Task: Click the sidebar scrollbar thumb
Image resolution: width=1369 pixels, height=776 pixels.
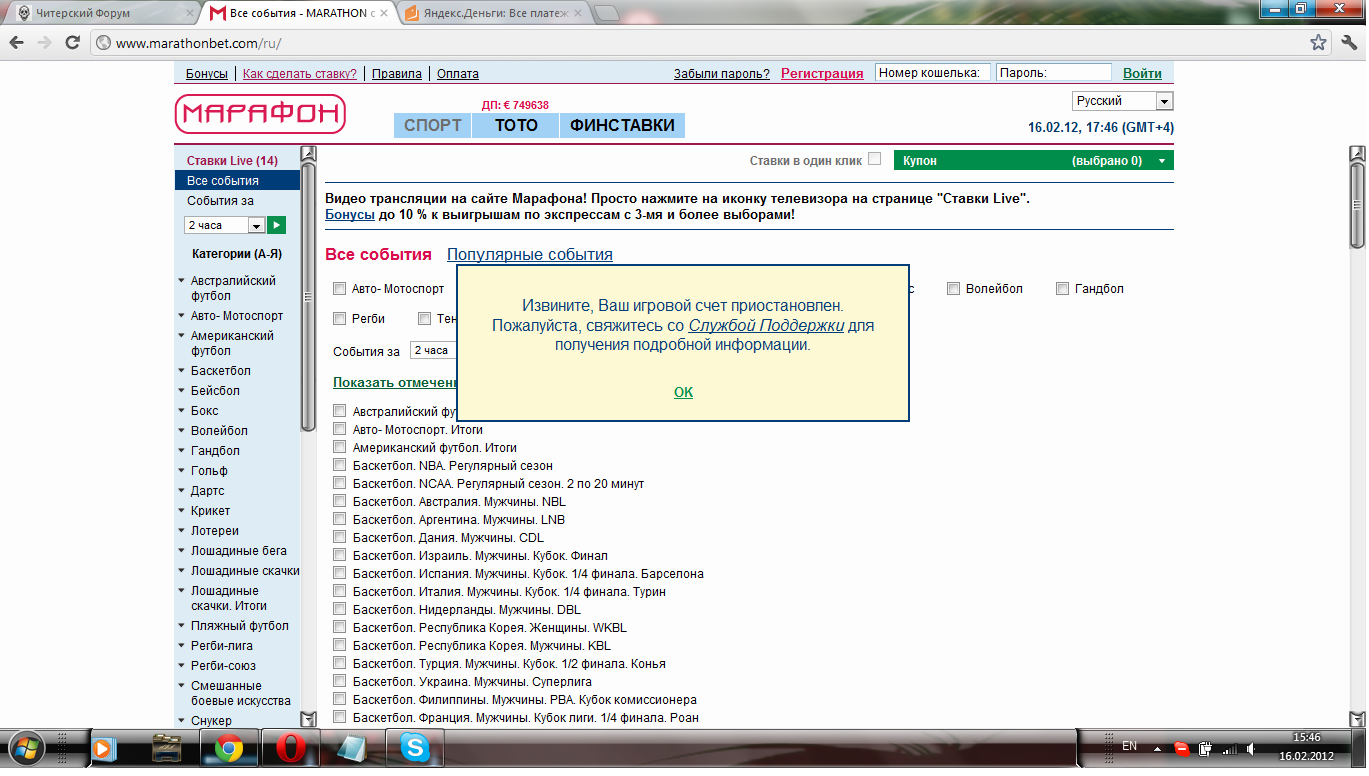Action: (308, 295)
